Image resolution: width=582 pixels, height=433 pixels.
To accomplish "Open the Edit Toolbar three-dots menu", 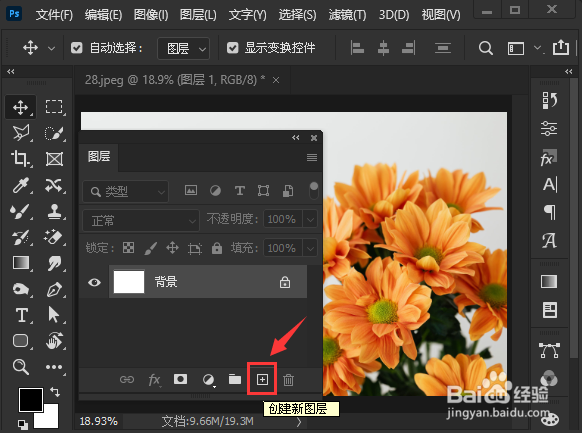I will pyautogui.click(x=54, y=367).
